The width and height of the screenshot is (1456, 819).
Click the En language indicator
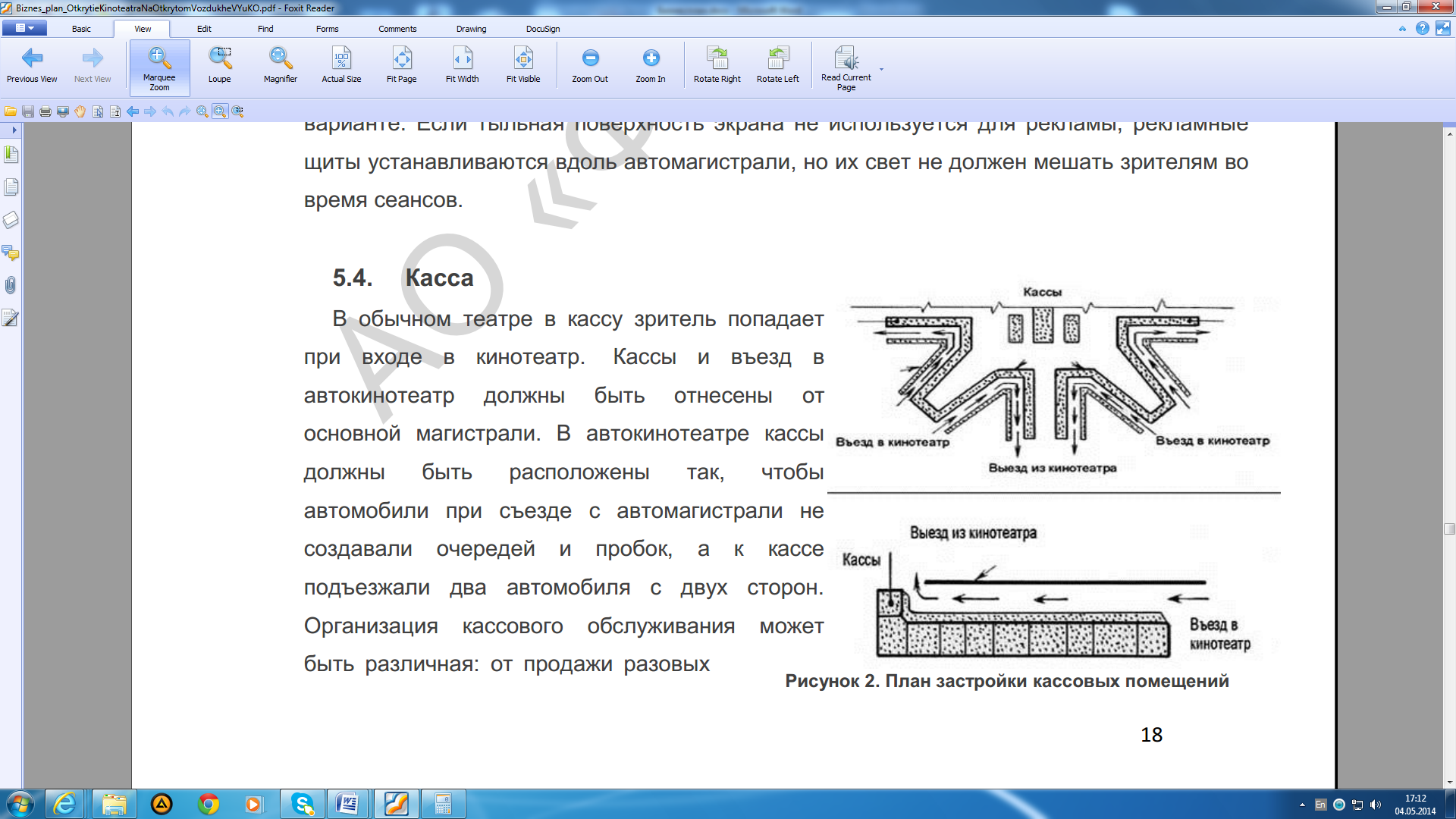1320,805
